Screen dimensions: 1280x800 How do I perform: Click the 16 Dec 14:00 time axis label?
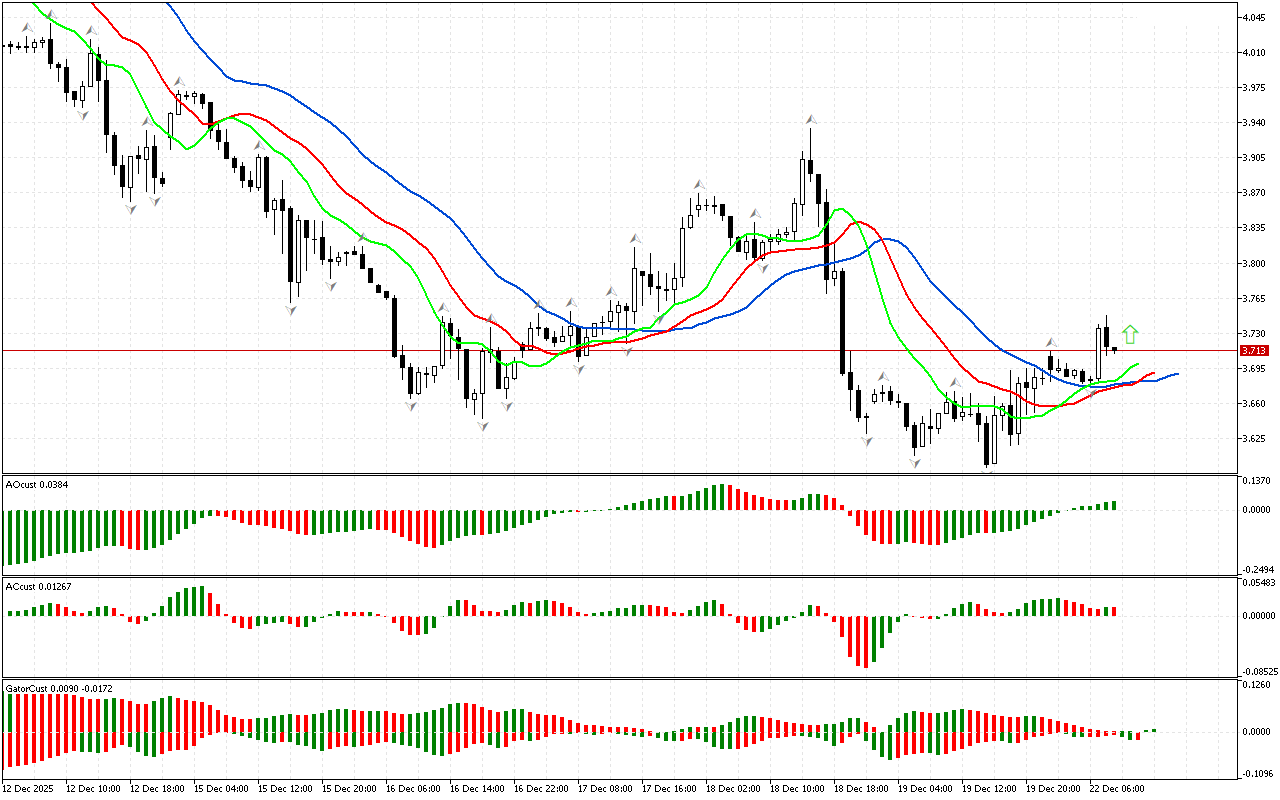click(475, 789)
